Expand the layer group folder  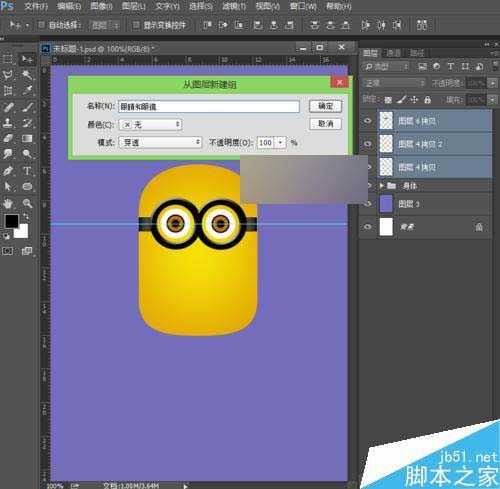(x=382, y=186)
